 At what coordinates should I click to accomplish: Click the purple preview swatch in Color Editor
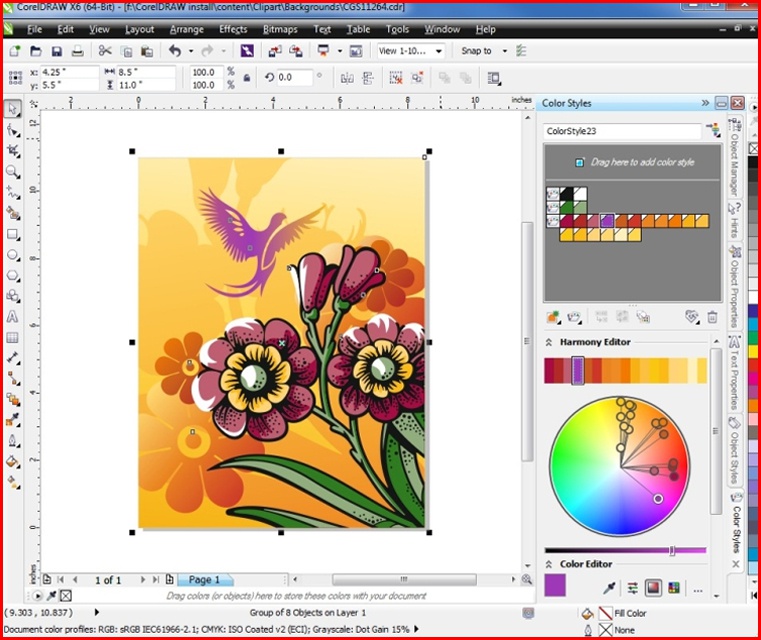[x=555, y=585]
